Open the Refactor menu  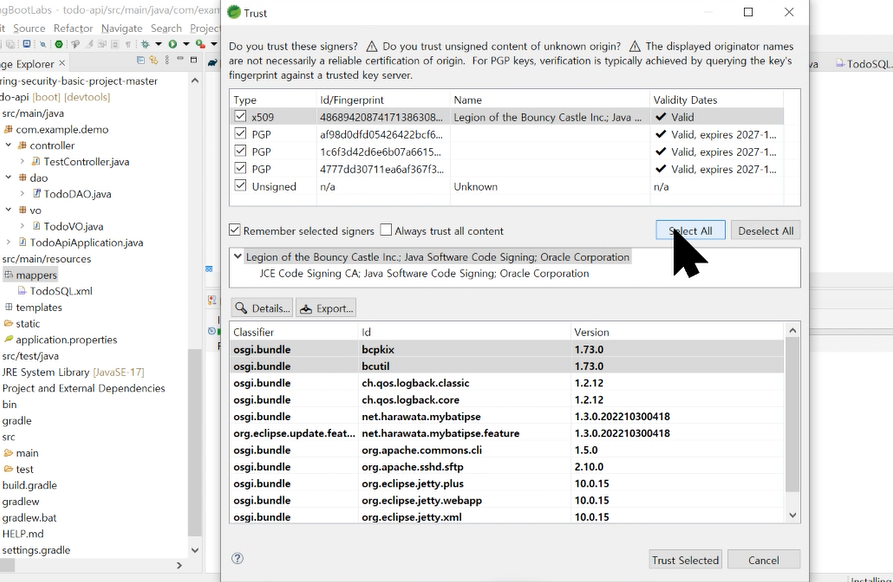tap(73, 28)
